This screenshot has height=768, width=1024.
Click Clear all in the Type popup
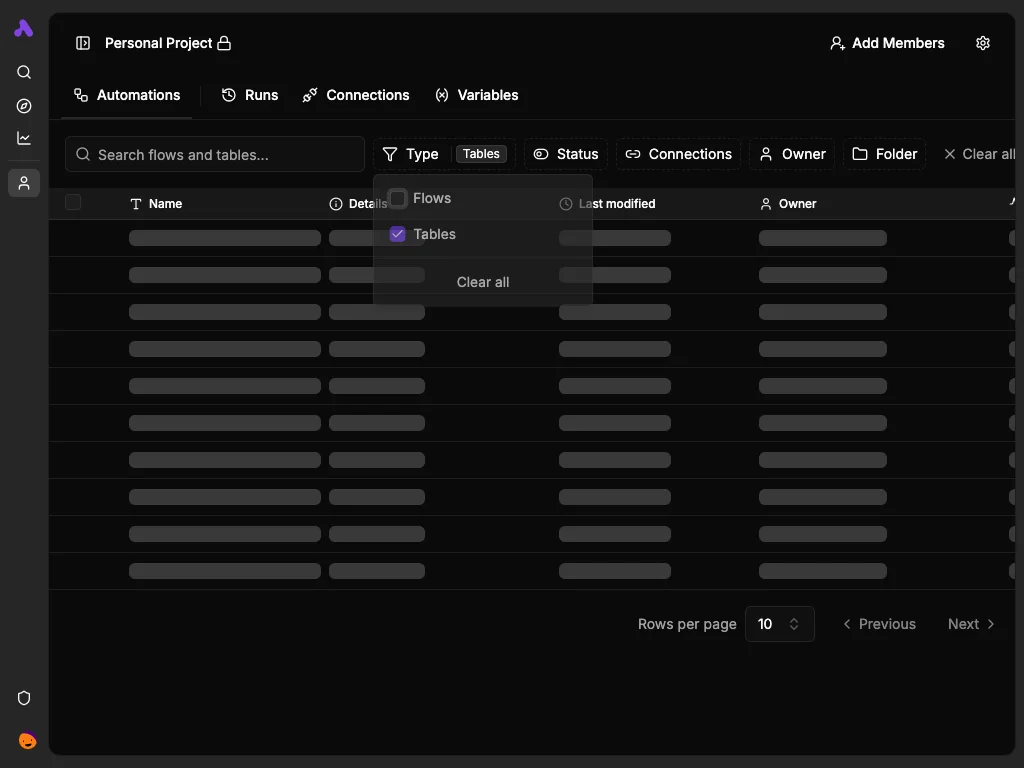coord(483,282)
